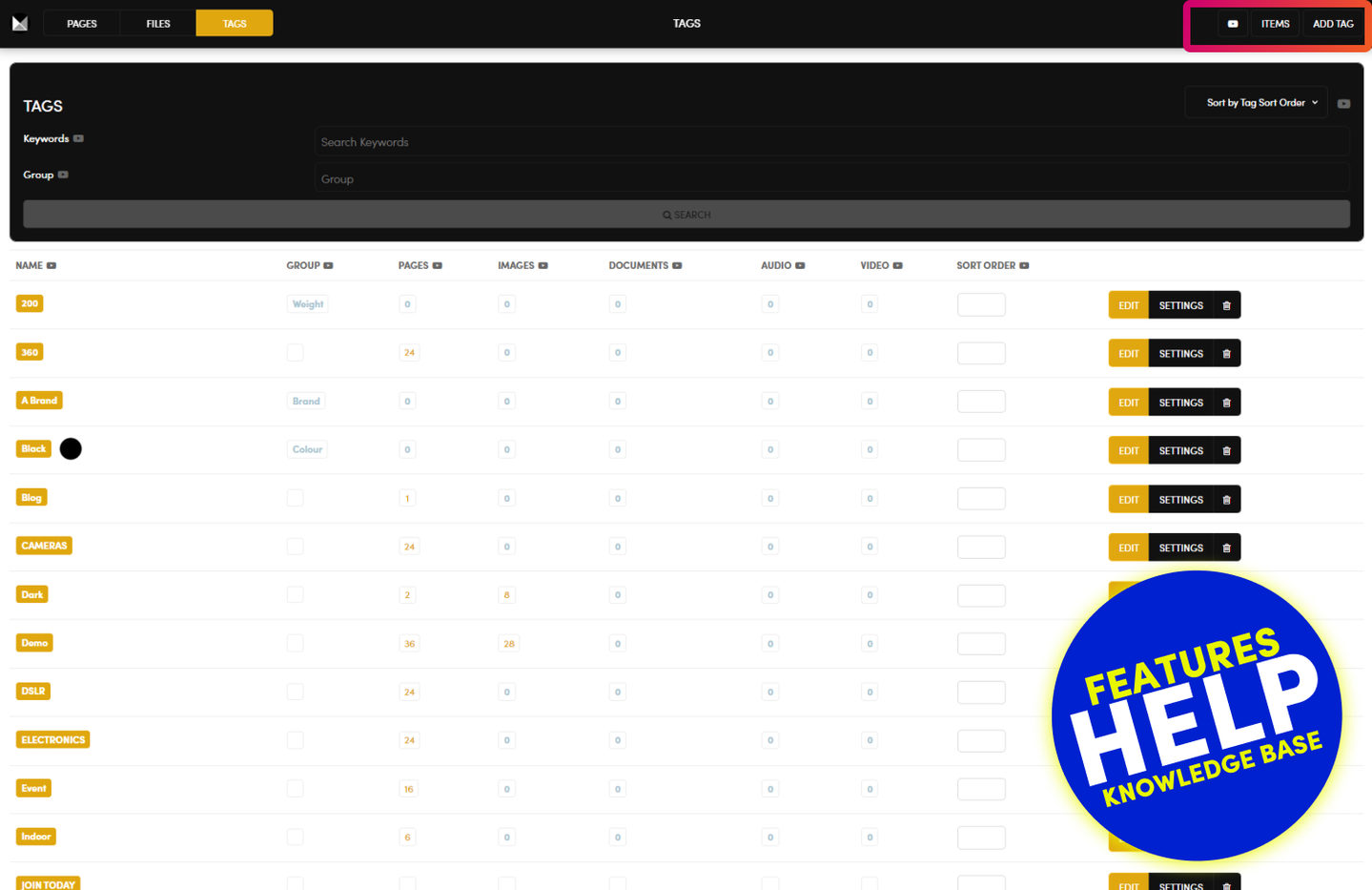Focus the Search Keywords input field
Screen dimensions: 1372x890
[x=830, y=142]
